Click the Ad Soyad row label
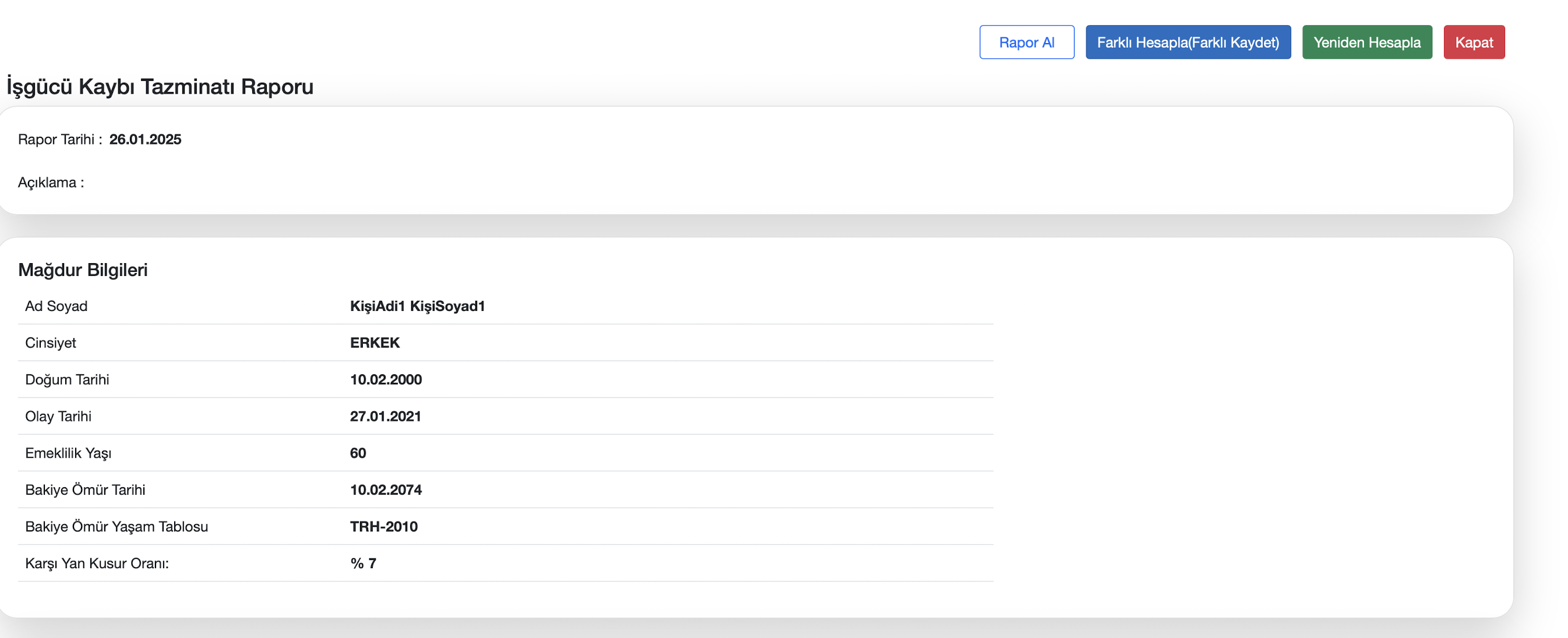 56,306
